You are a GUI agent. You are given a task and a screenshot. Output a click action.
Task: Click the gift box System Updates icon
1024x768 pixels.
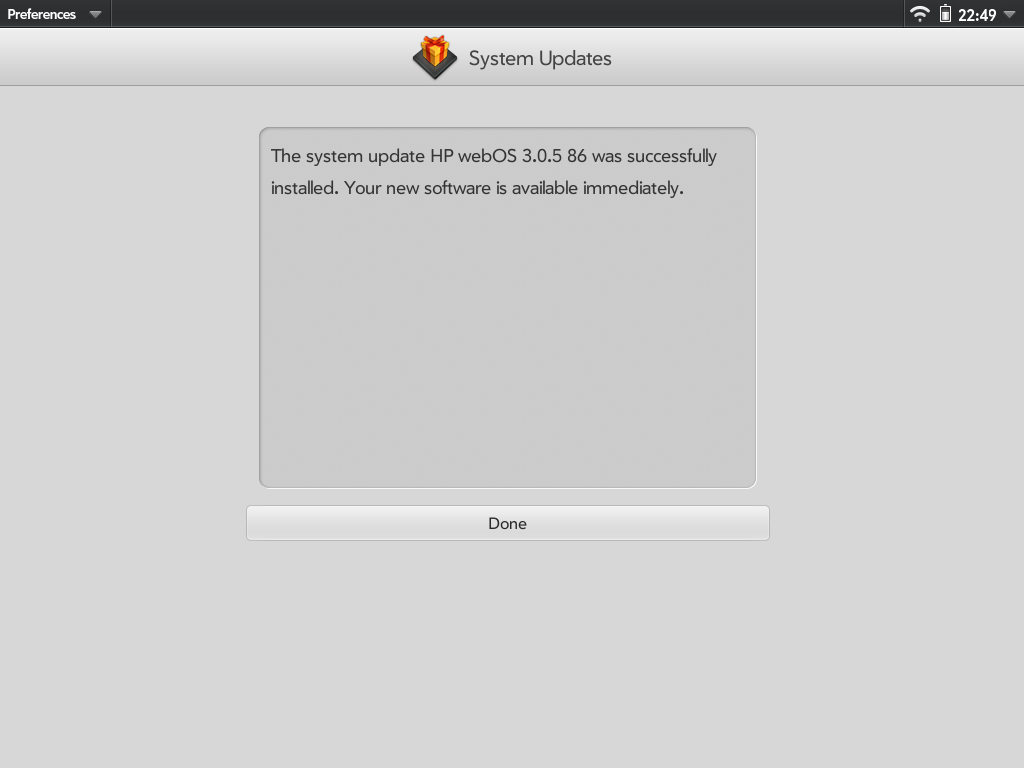(x=435, y=57)
